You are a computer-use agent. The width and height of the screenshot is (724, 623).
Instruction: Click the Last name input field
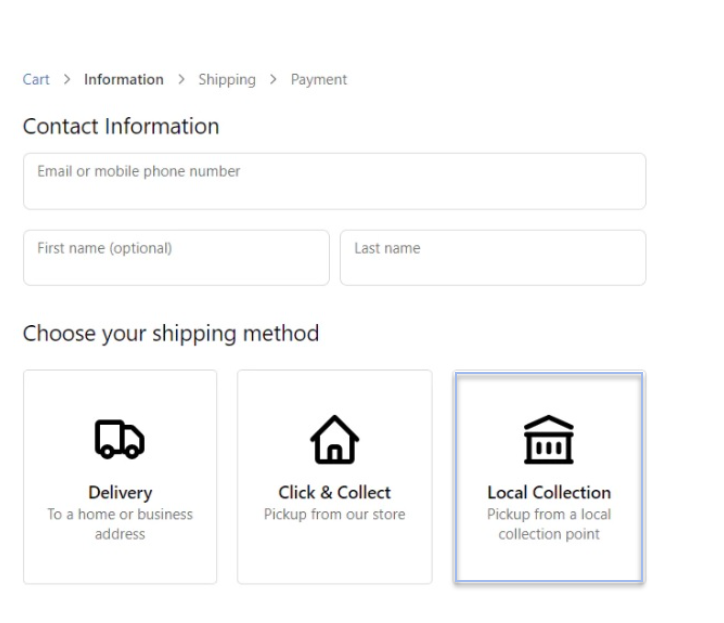point(492,258)
